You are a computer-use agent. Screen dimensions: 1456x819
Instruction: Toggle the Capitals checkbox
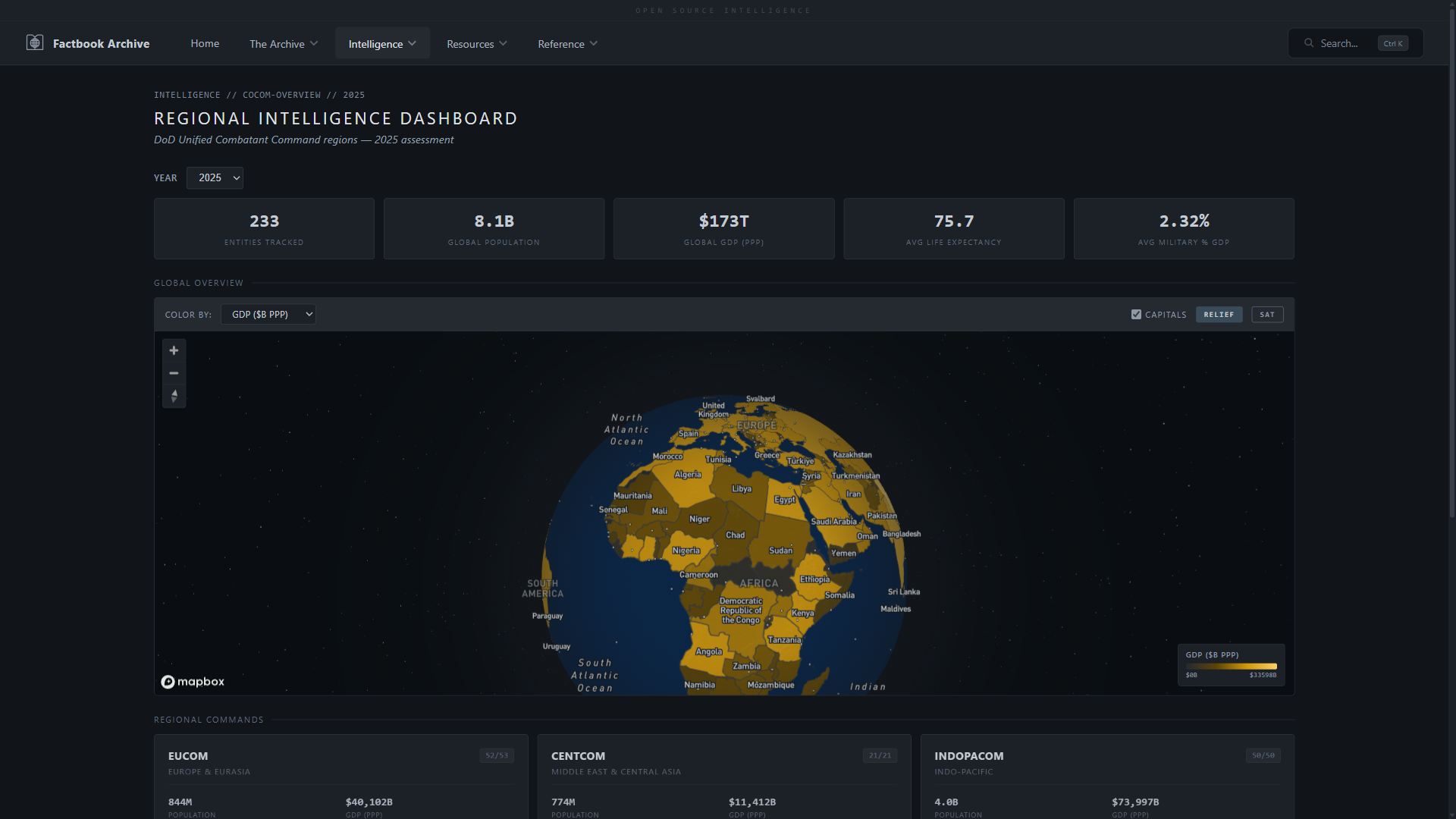pyautogui.click(x=1136, y=315)
